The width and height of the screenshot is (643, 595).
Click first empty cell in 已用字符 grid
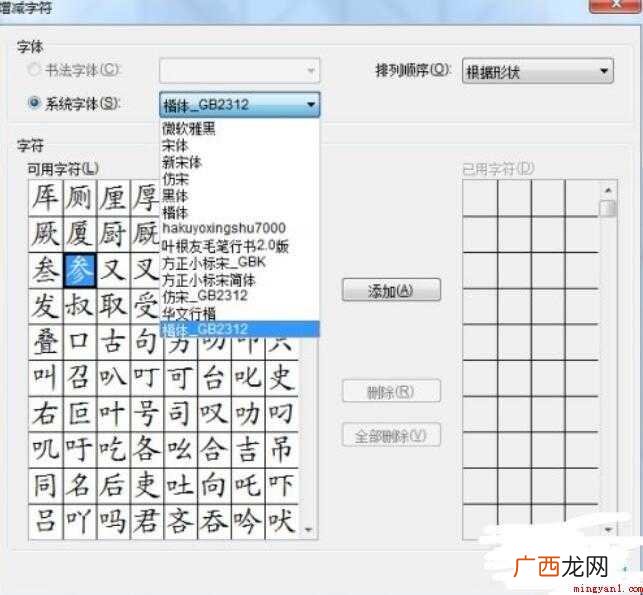coord(480,198)
